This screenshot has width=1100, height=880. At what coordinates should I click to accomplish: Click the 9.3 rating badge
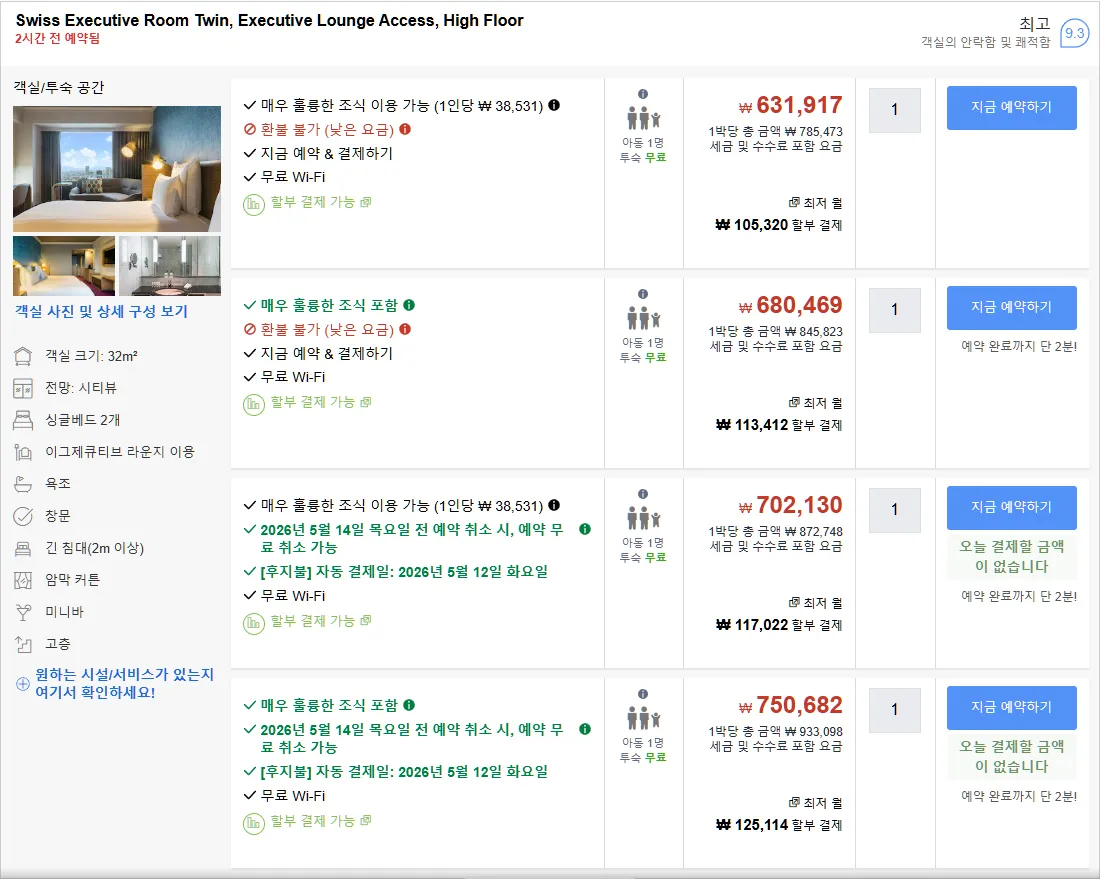(1074, 33)
